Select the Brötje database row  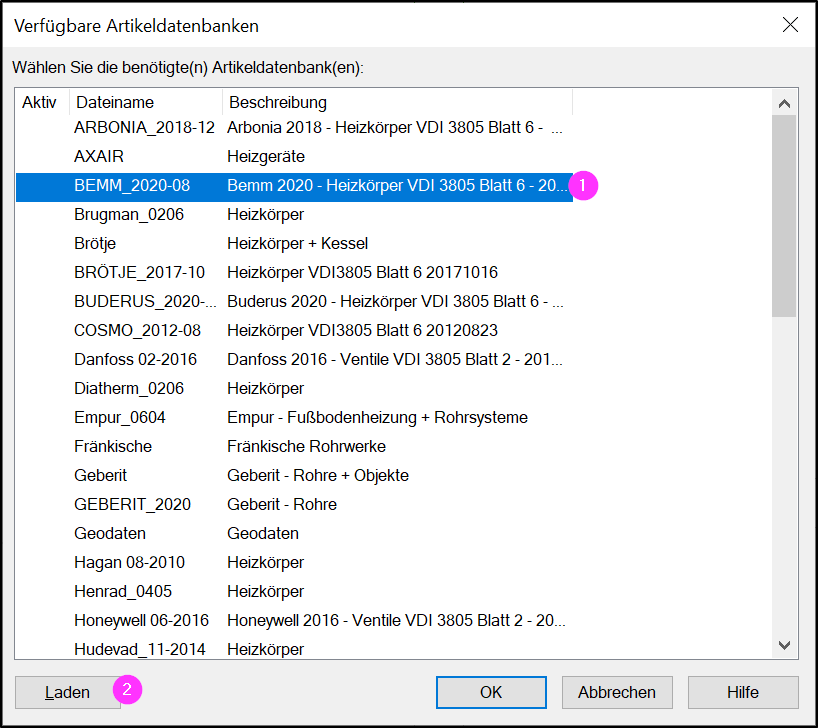[294, 243]
